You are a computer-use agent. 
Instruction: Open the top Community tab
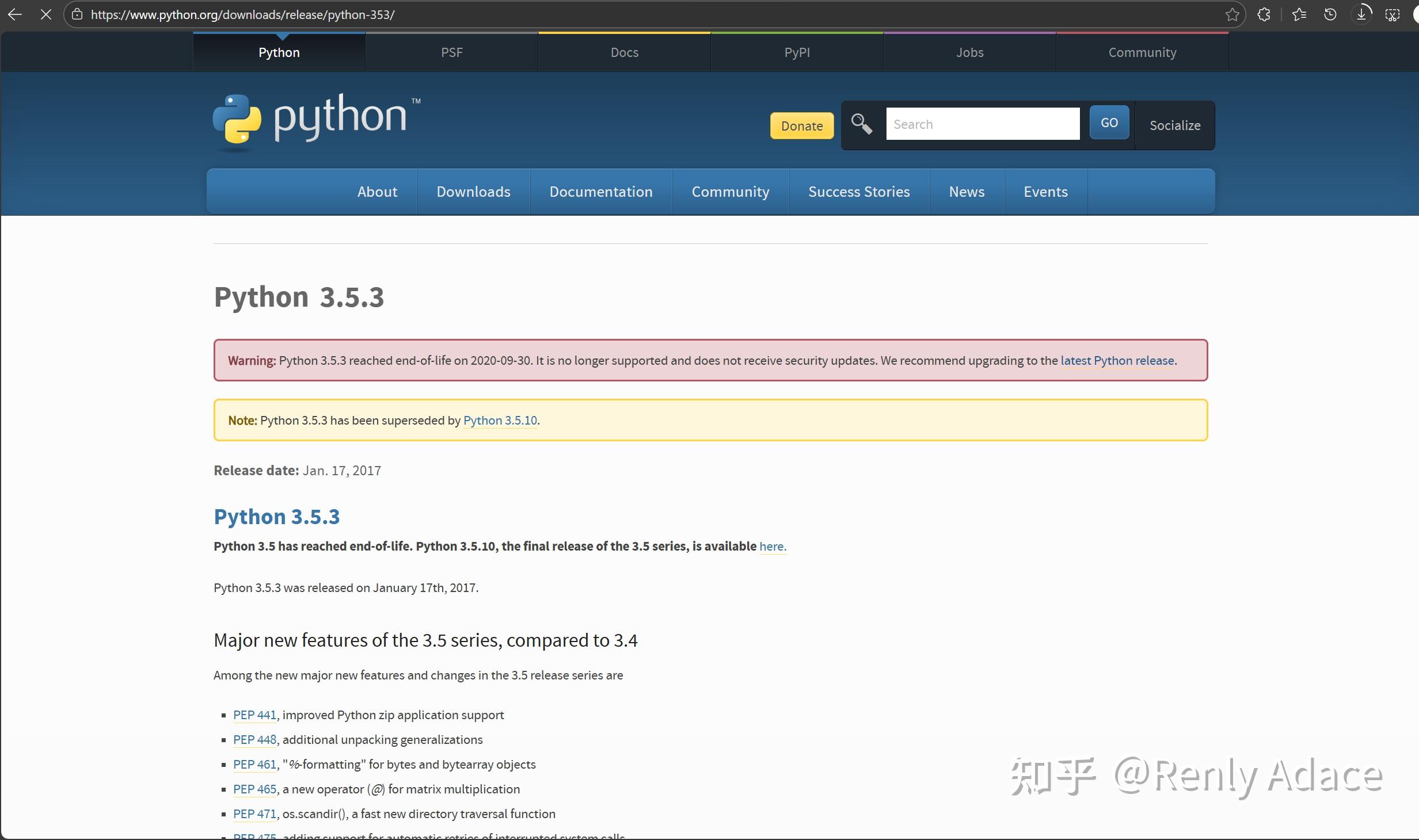tap(1143, 52)
